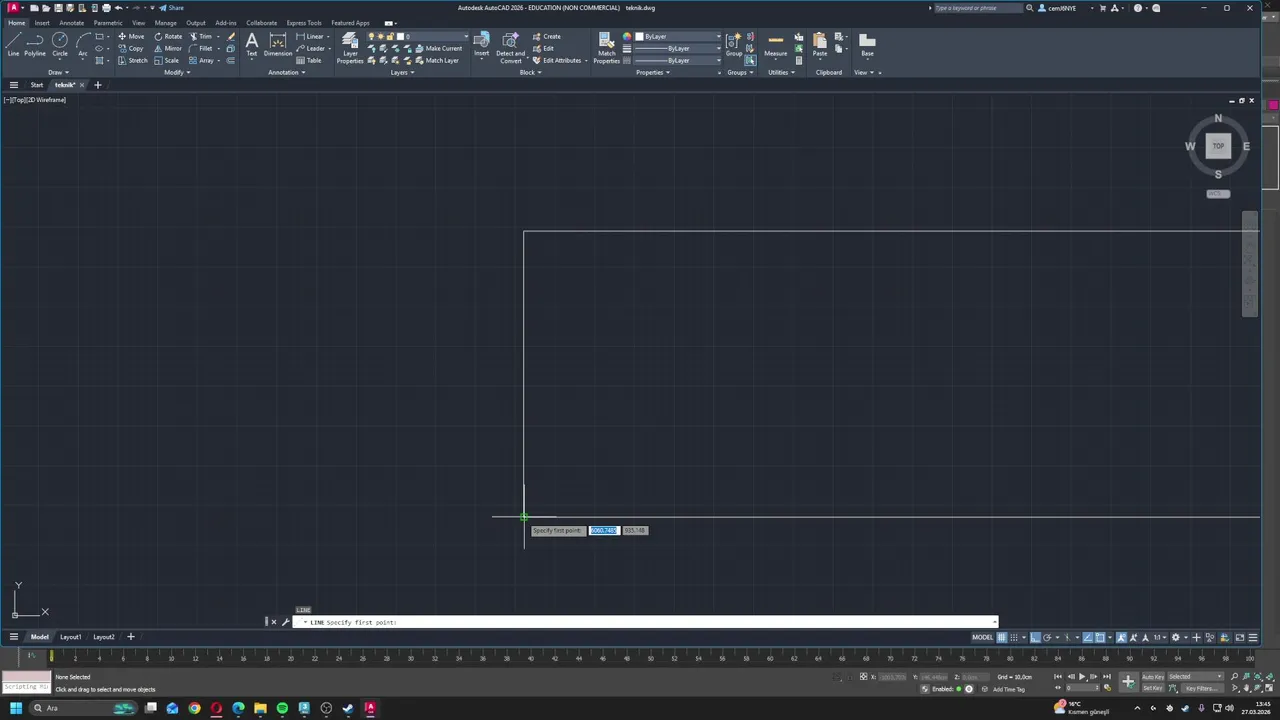Viewport: 1280px width, 720px height.
Task: Activate the Stretch command
Action: point(132,60)
